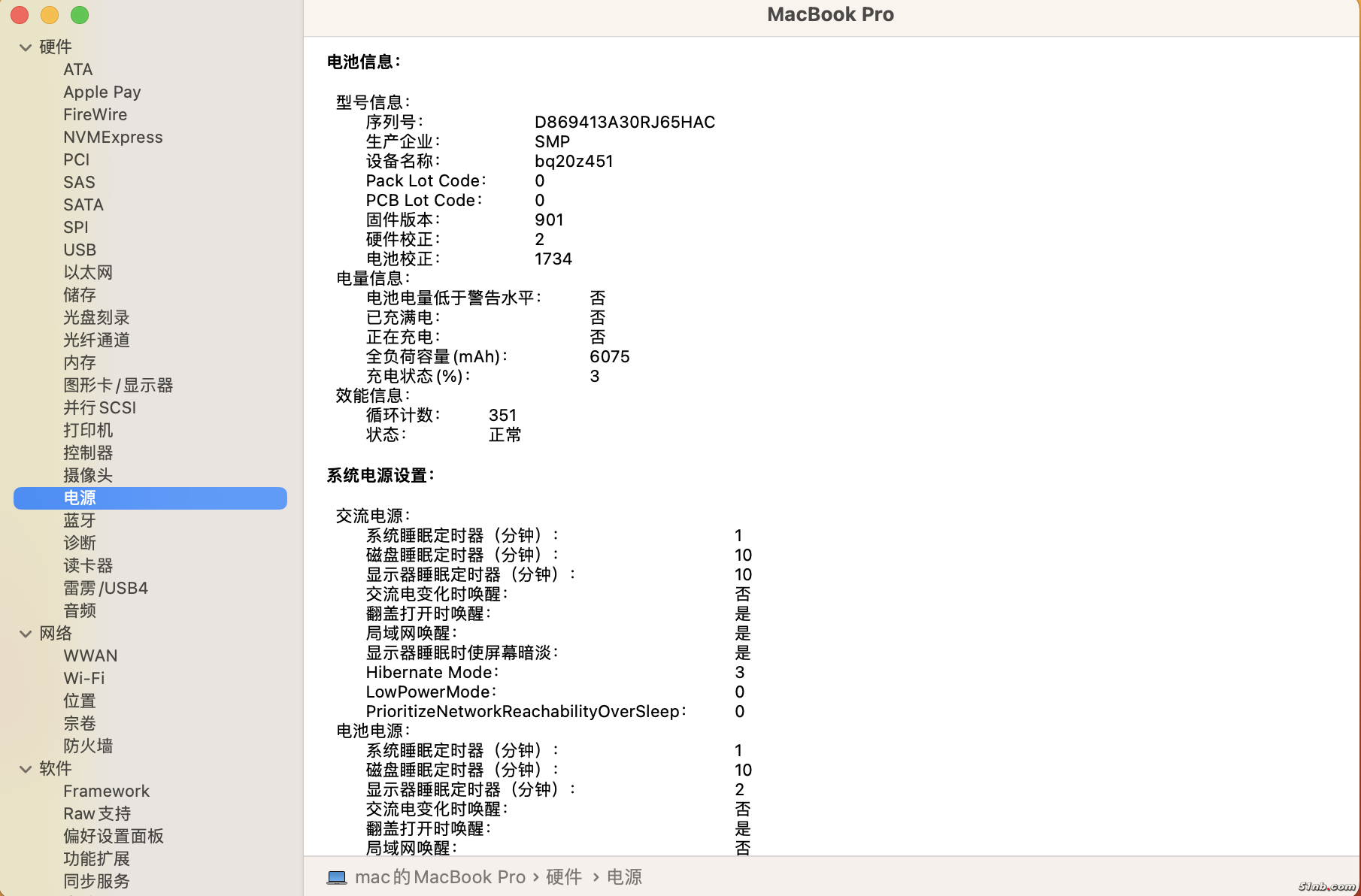1361x896 pixels.
Task: Click the highlighted 电源 sidebar item
Action: tap(150, 498)
